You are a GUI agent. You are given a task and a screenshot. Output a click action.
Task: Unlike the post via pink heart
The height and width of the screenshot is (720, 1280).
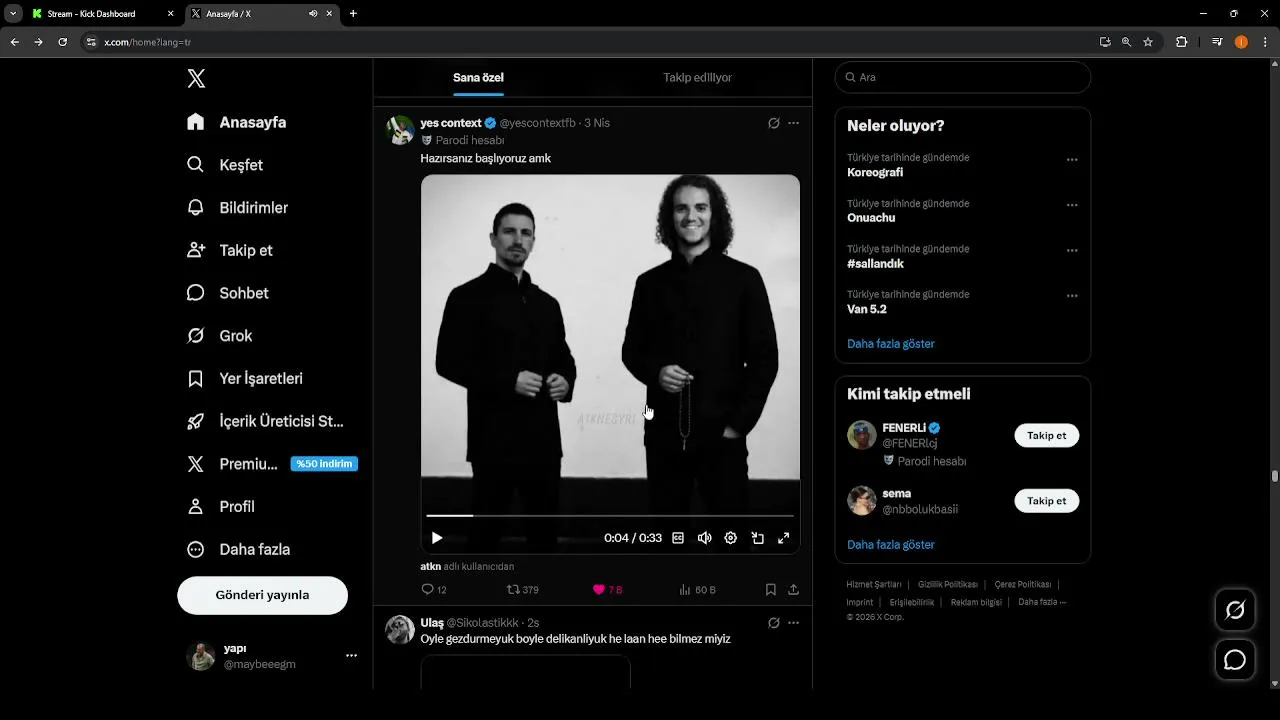click(599, 590)
